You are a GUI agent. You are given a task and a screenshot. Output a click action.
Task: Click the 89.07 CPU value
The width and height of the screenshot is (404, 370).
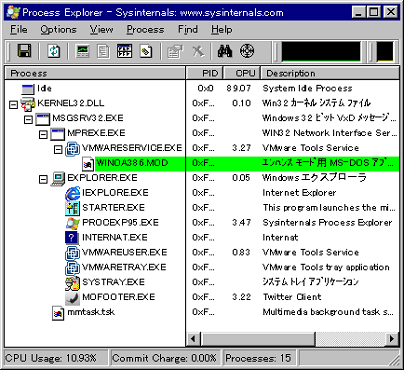pos(239,89)
